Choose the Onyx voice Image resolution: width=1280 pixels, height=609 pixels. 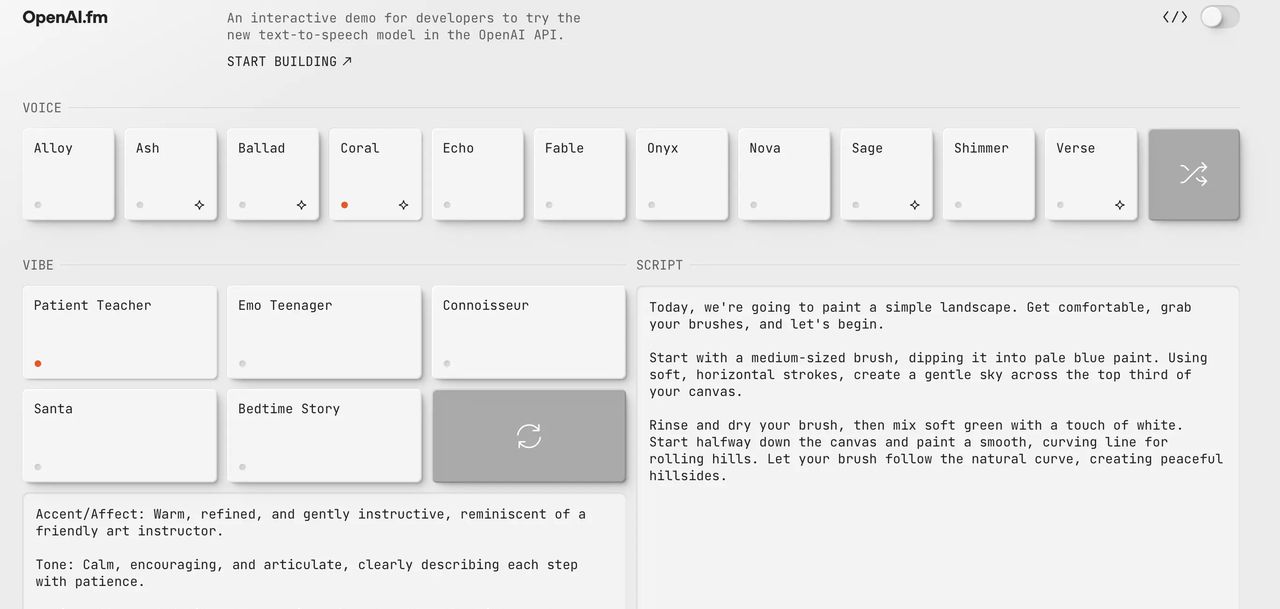681,174
